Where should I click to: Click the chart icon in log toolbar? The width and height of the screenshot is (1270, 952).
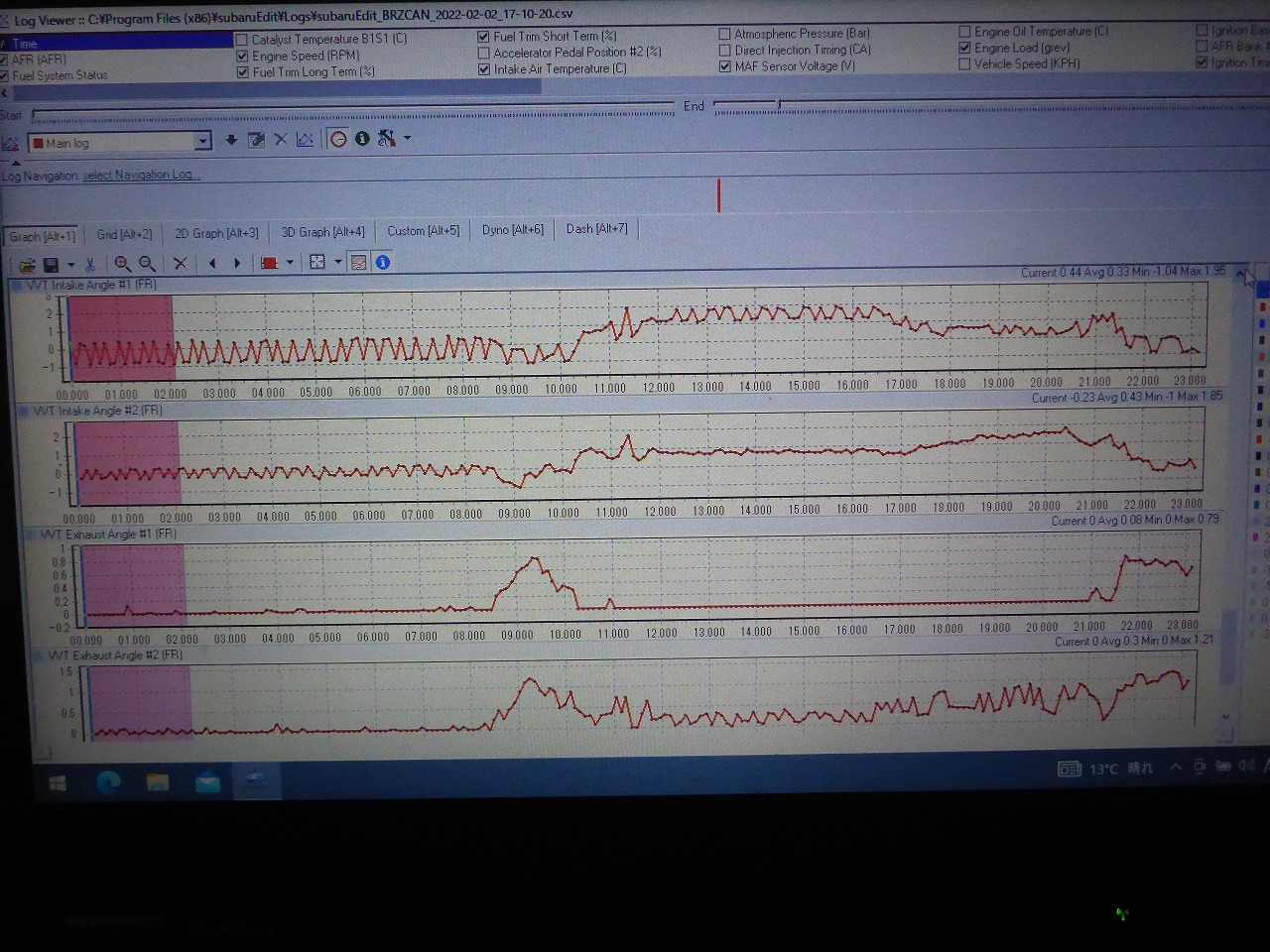(x=305, y=139)
